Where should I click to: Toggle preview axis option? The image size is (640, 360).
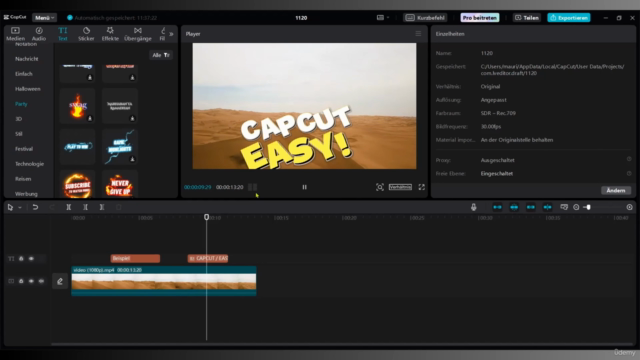[x=547, y=207]
